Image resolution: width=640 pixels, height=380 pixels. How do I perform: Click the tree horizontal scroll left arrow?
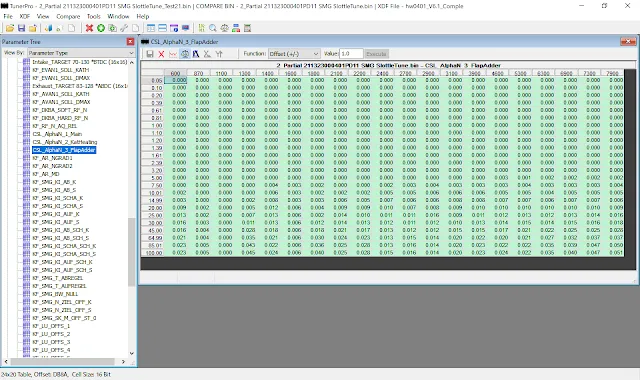coord(6,362)
